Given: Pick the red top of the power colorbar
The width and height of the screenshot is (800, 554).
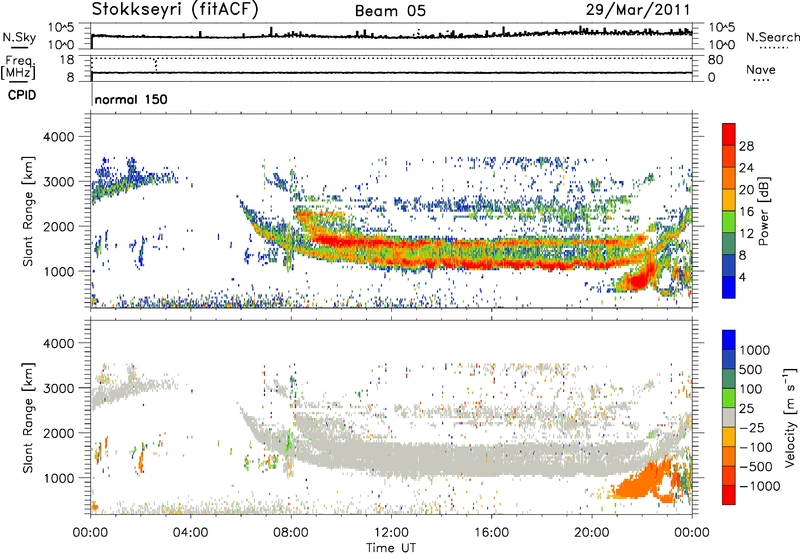Looking at the screenshot, I should 729,134.
